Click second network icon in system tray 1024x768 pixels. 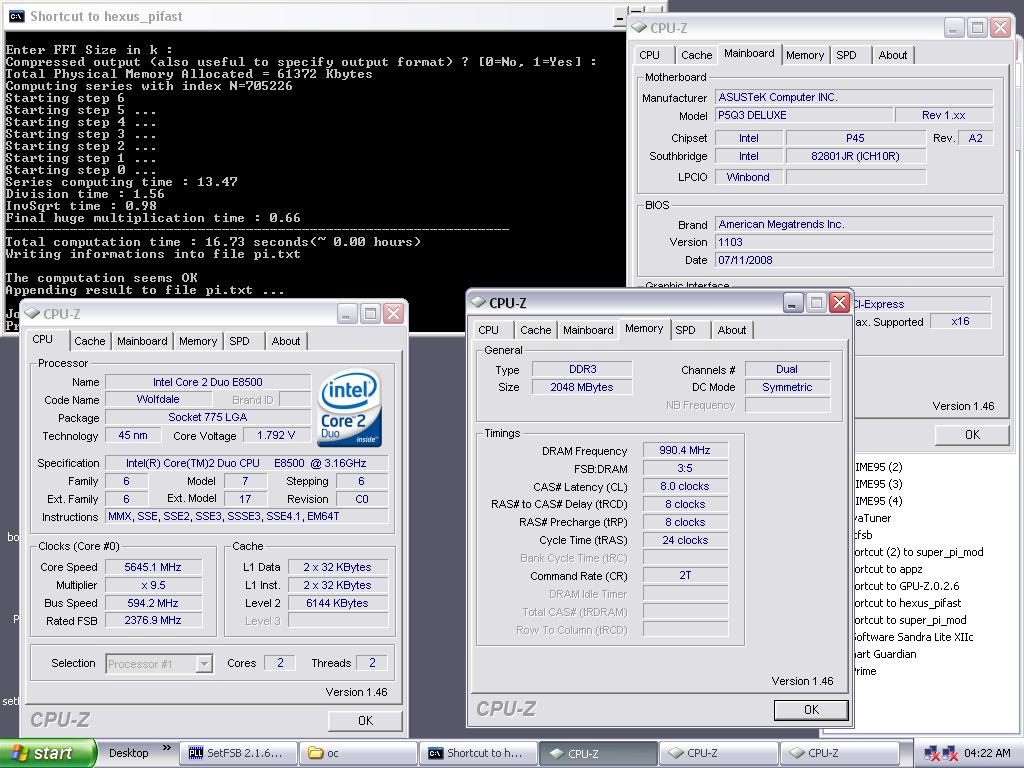click(950, 754)
